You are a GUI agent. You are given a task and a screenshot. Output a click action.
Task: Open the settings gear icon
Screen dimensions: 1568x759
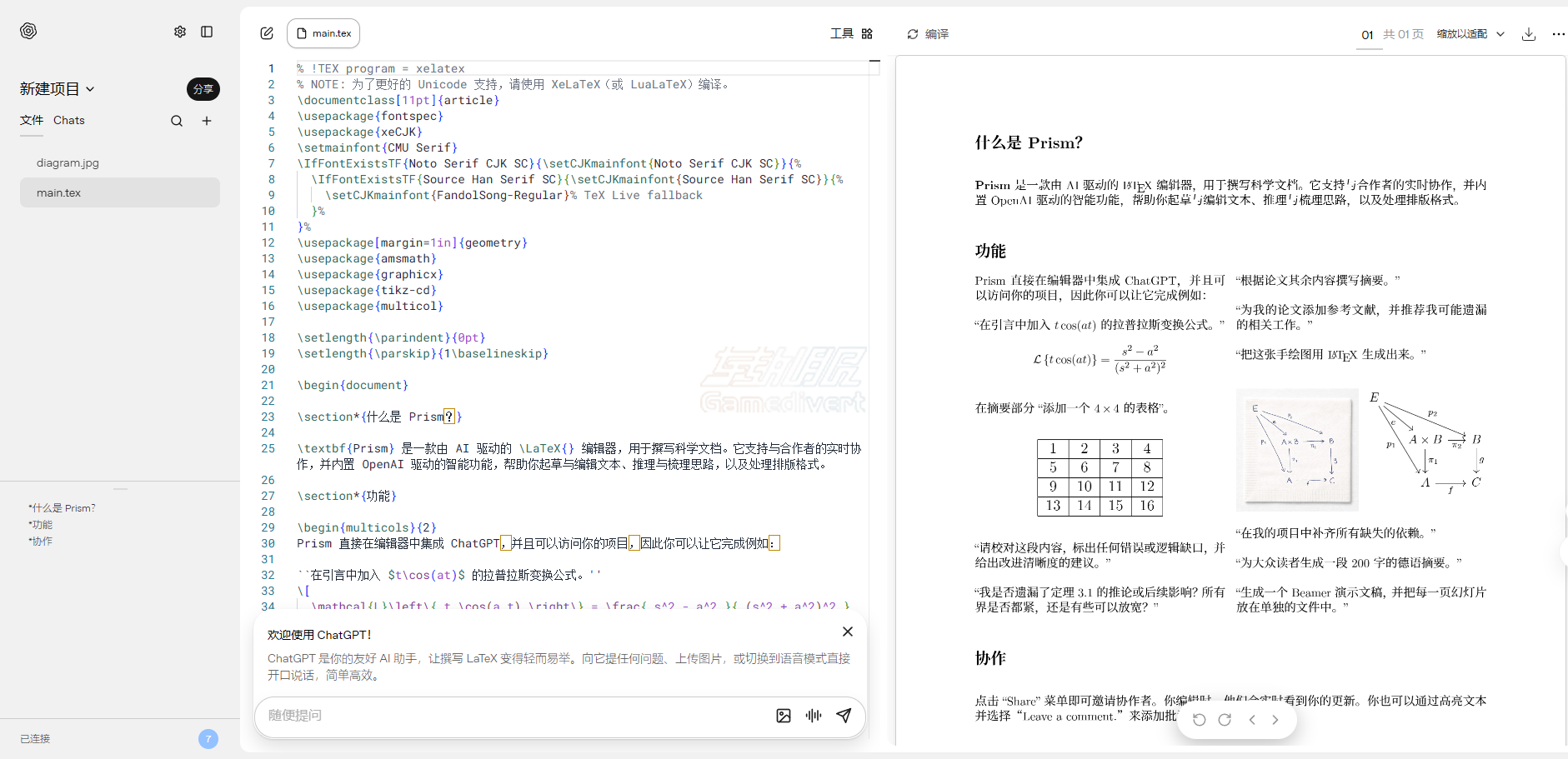point(180,31)
